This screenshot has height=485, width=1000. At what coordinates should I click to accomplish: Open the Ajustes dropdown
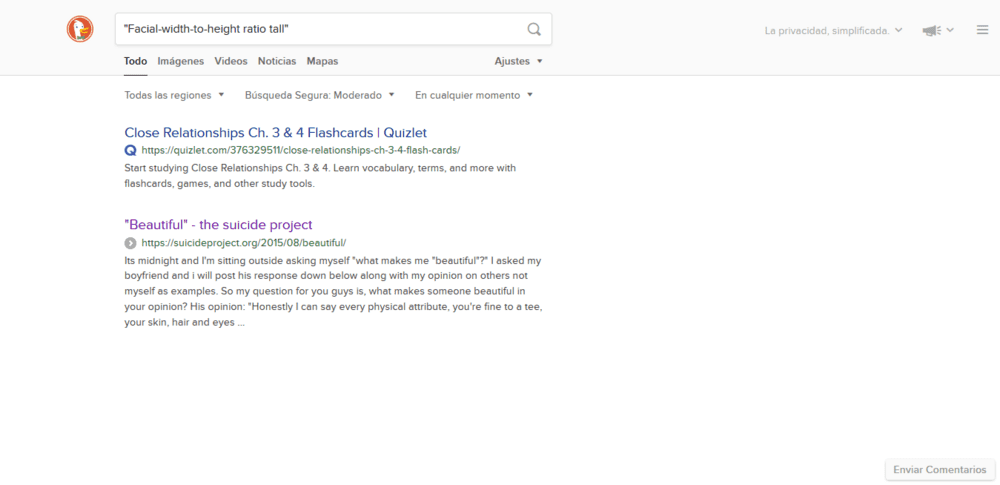[x=518, y=61]
